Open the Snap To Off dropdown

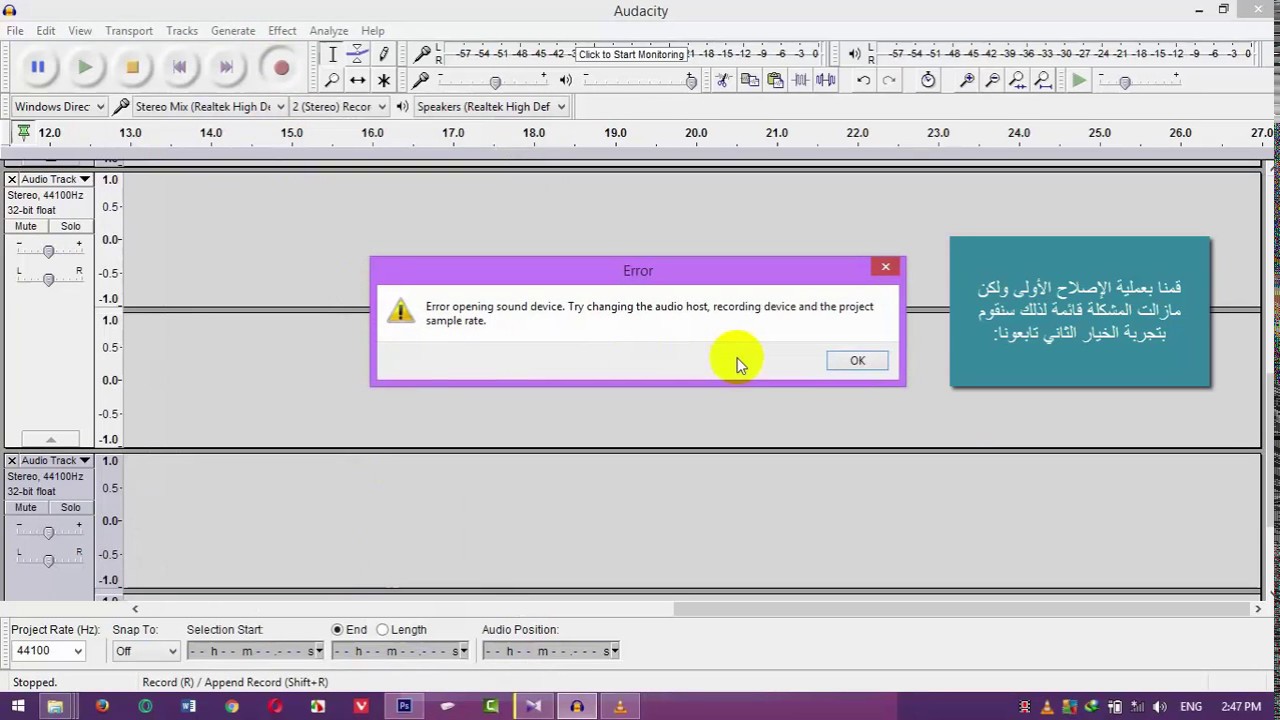tap(146, 651)
